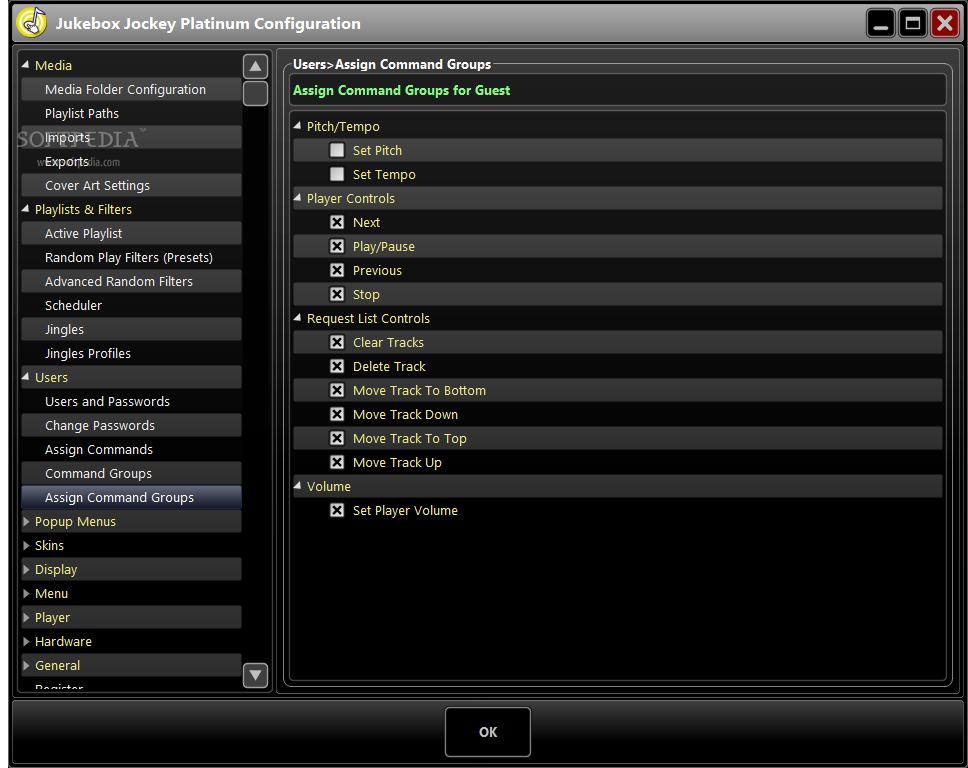Viewport: 968px width, 768px height.
Task: Expand the General section
Action: click(26, 666)
